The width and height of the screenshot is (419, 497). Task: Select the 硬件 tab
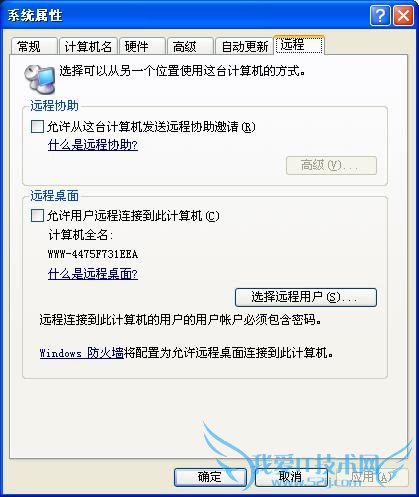pos(142,46)
